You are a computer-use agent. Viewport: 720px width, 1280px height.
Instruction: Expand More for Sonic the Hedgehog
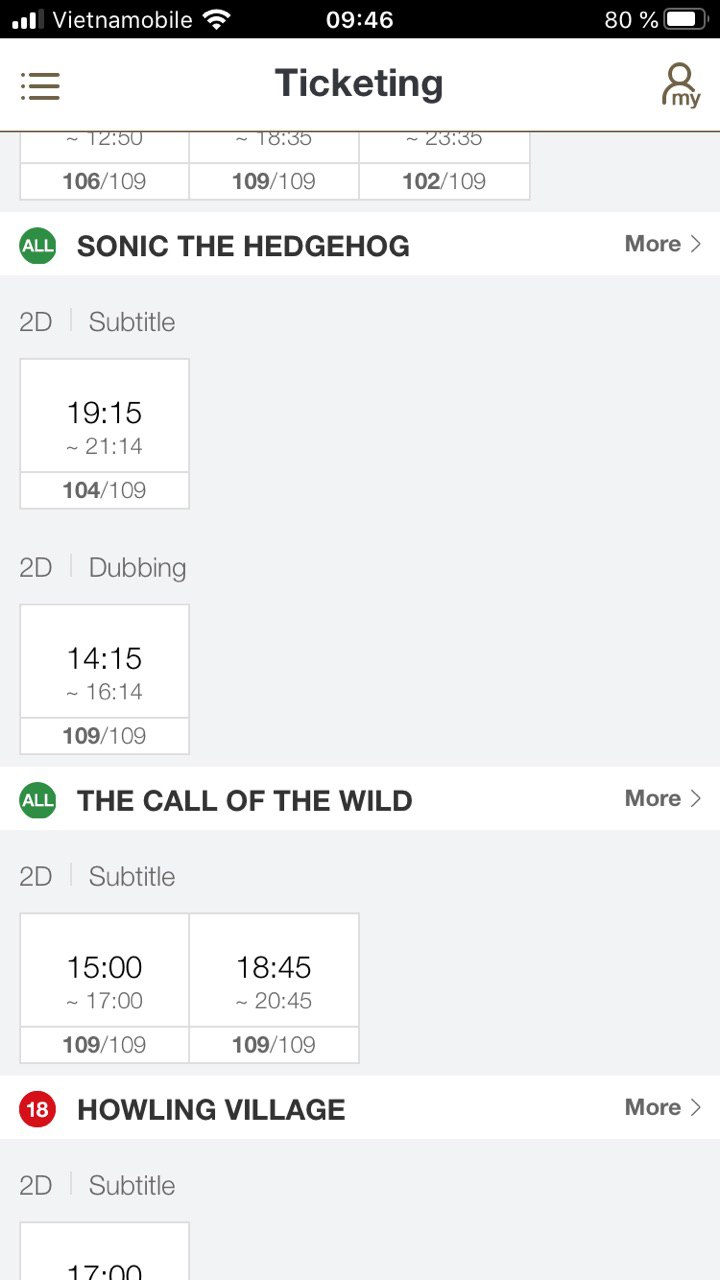[x=663, y=244]
